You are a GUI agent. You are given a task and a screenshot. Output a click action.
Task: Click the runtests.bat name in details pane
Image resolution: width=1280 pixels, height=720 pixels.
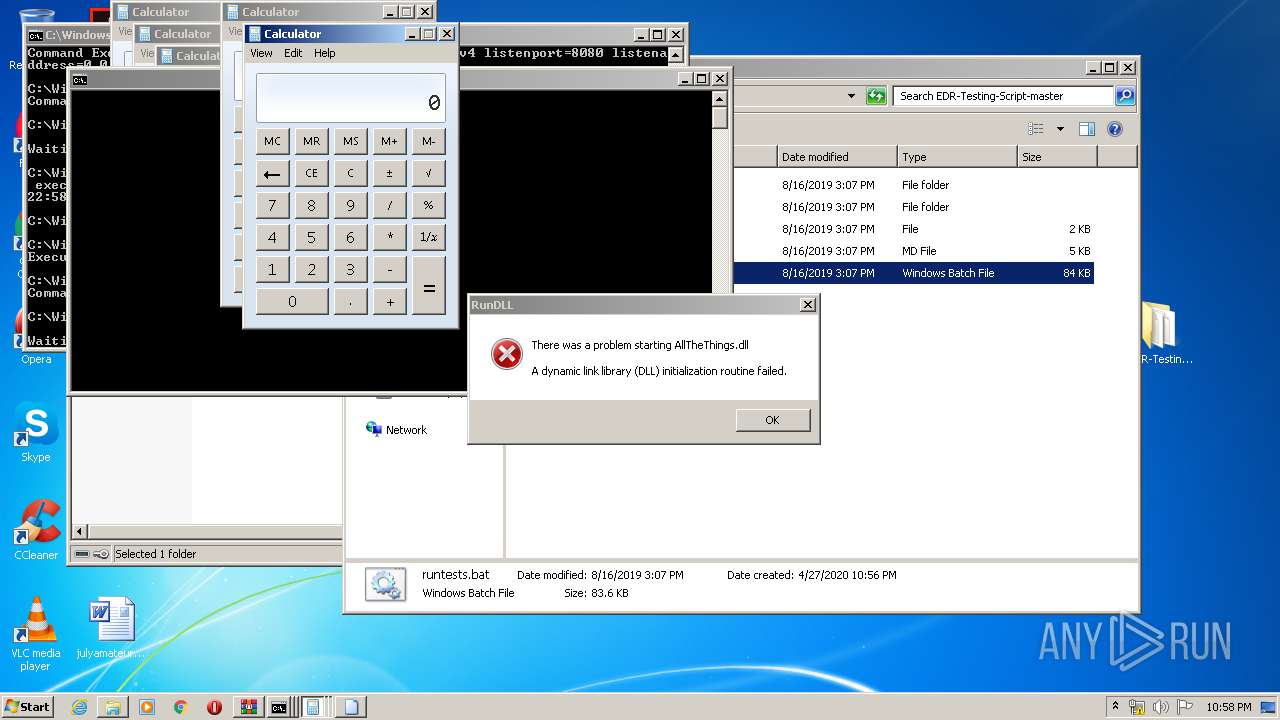[456, 575]
